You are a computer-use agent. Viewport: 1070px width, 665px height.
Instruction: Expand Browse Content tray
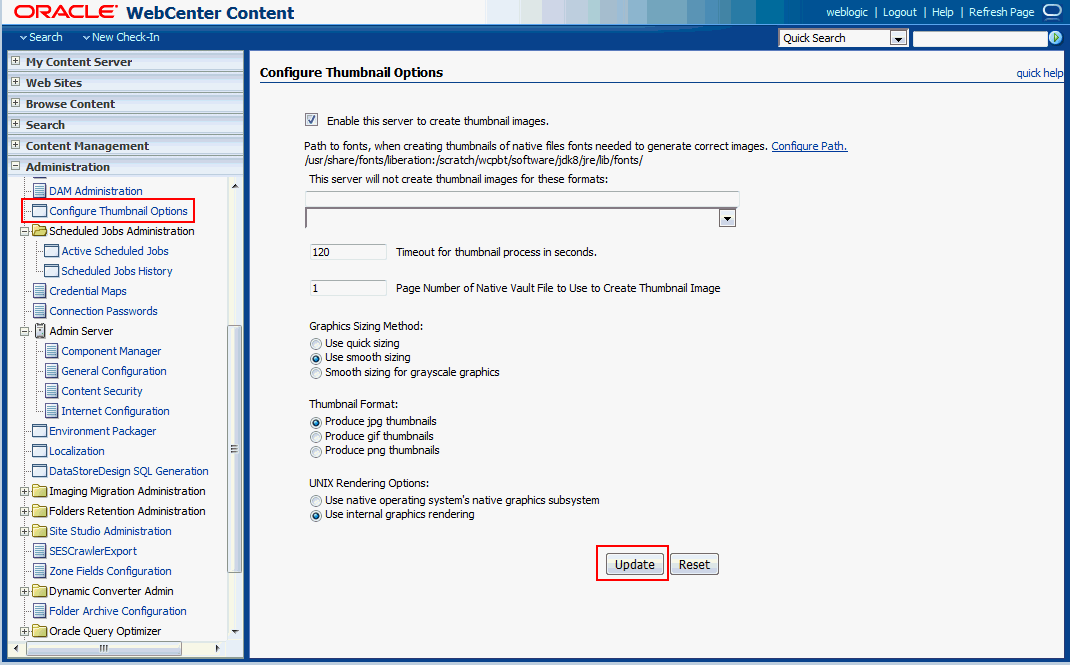point(16,103)
